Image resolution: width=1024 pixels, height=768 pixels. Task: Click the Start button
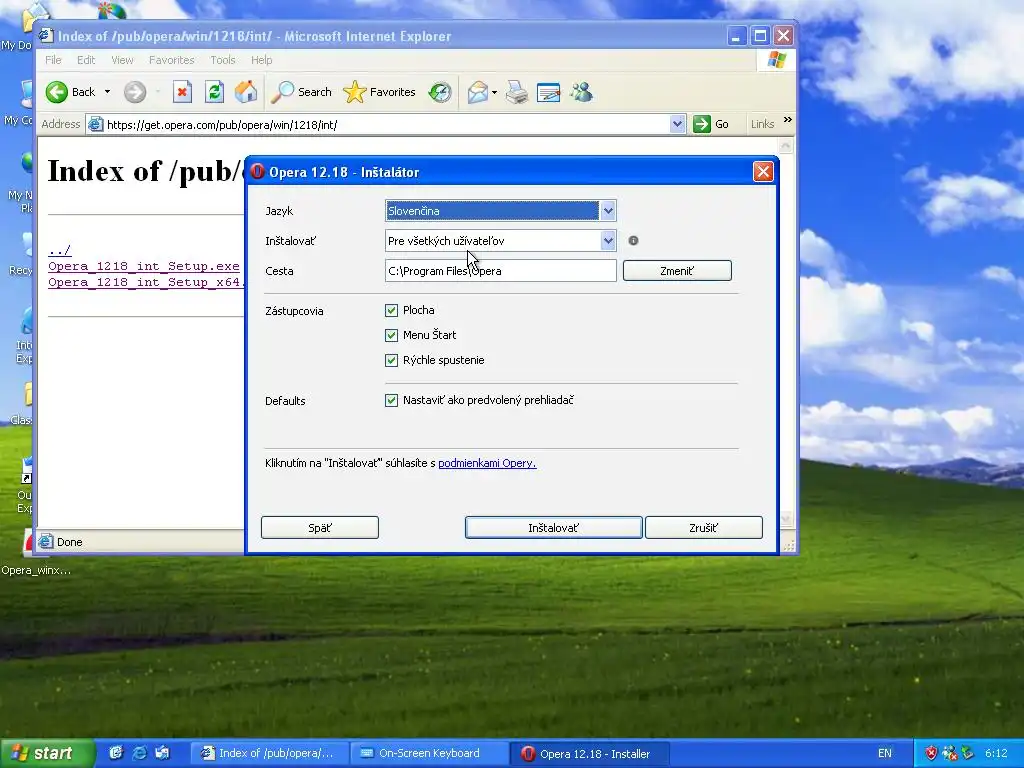tap(46, 753)
